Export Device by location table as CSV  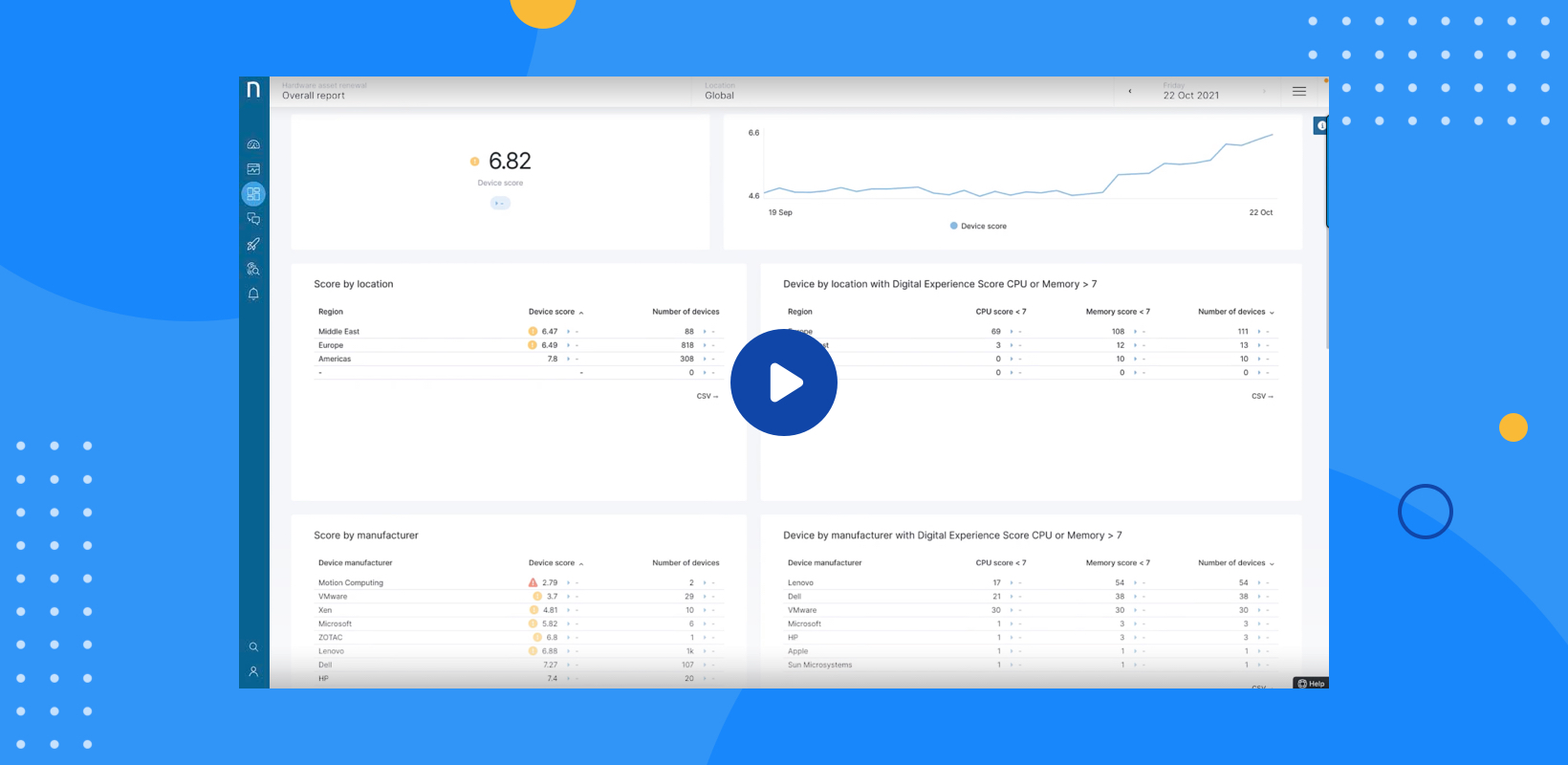click(x=1262, y=396)
